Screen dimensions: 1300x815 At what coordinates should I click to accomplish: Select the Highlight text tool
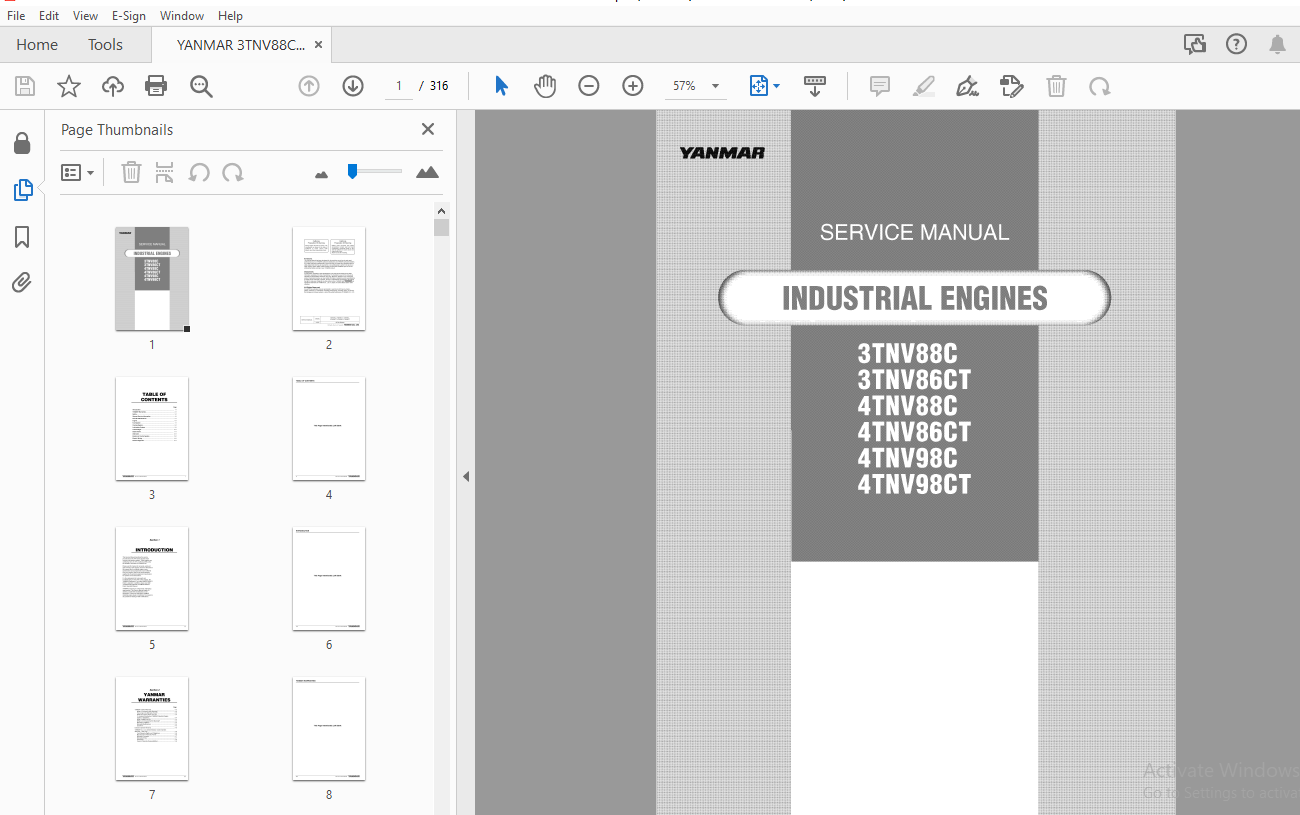(924, 86)
